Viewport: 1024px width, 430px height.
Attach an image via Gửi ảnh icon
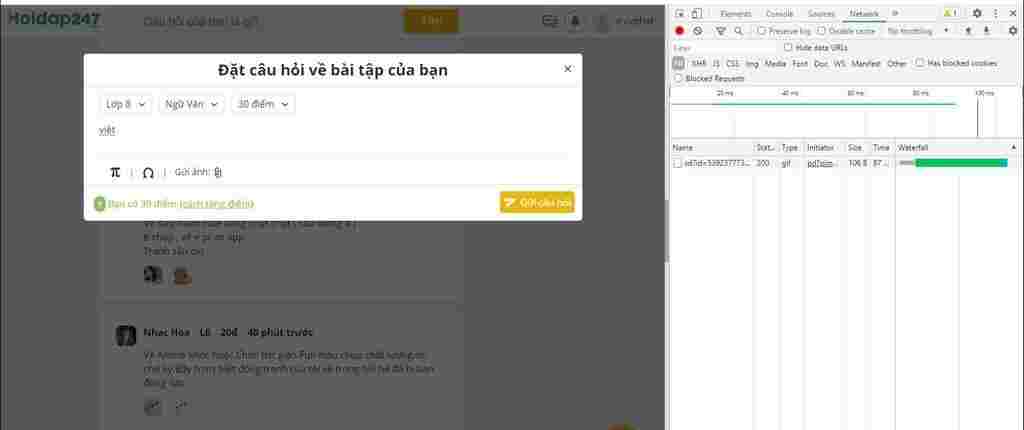(x=218, y=172)
